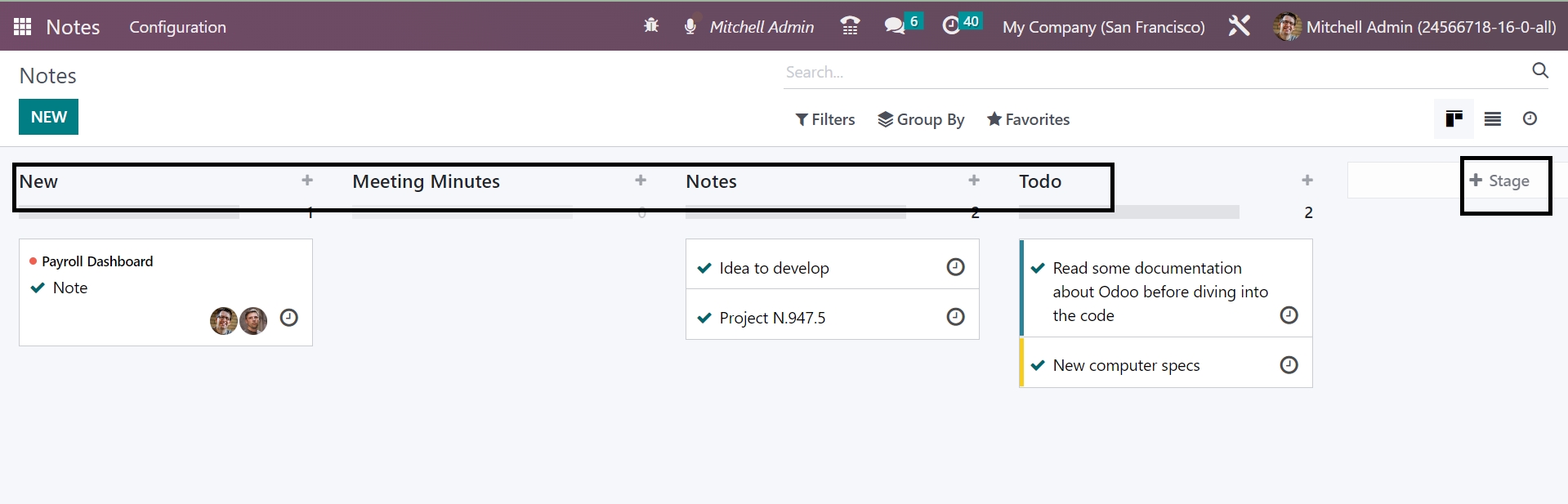Add a new Stage column
This screenshot has height=504, width=1568.
click(x=1500, y=181)
